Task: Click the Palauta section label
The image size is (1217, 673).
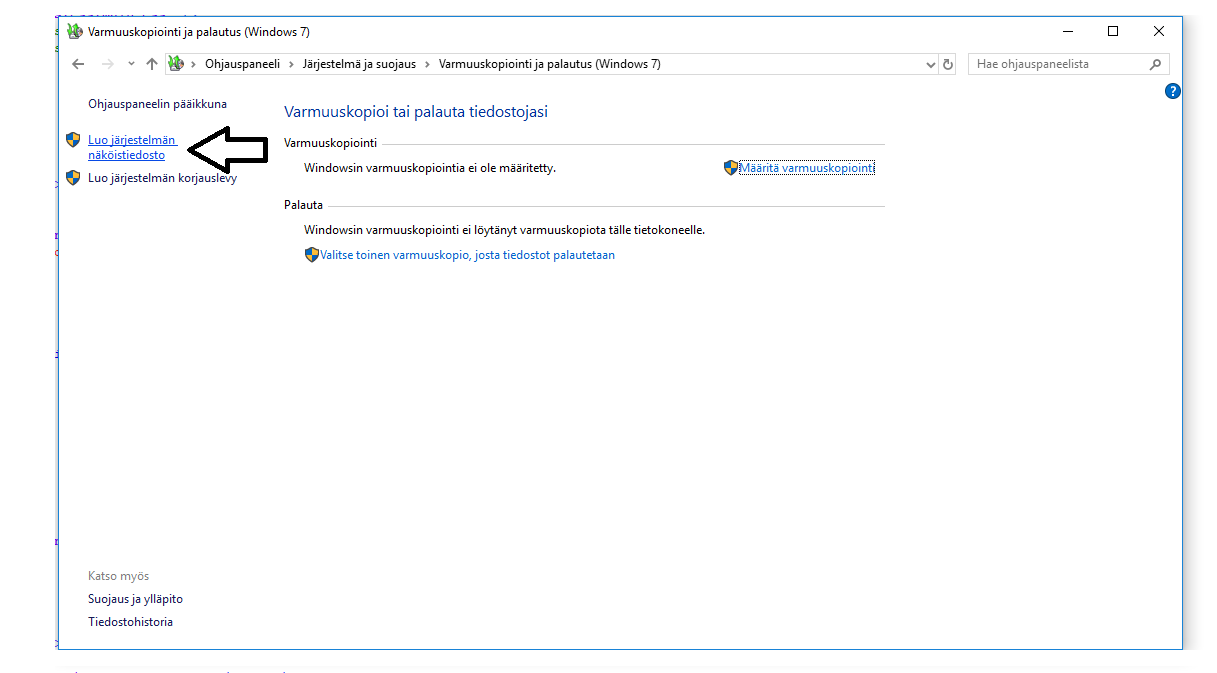Action: point(303,205)
